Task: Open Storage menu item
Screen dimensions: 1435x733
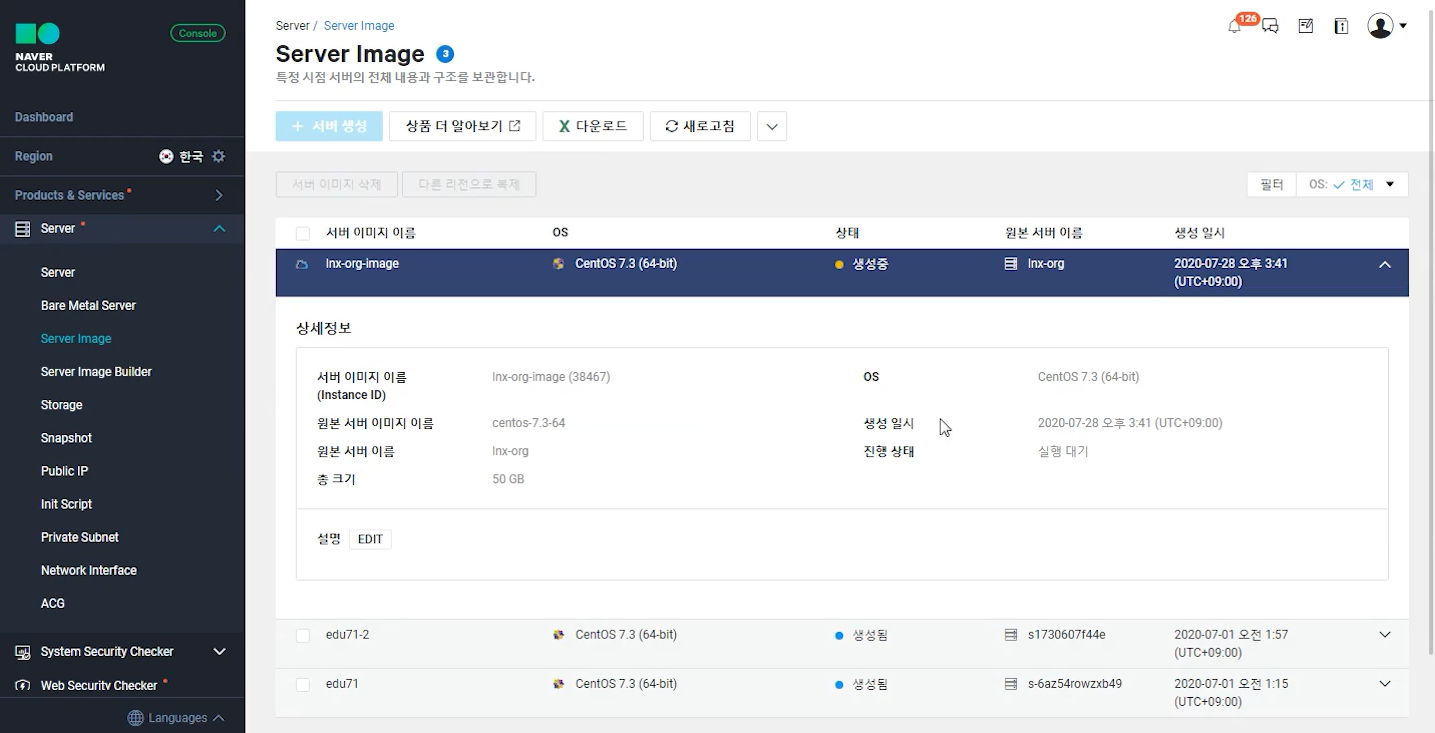Action: pyautogui.click(x=62, y=405)
